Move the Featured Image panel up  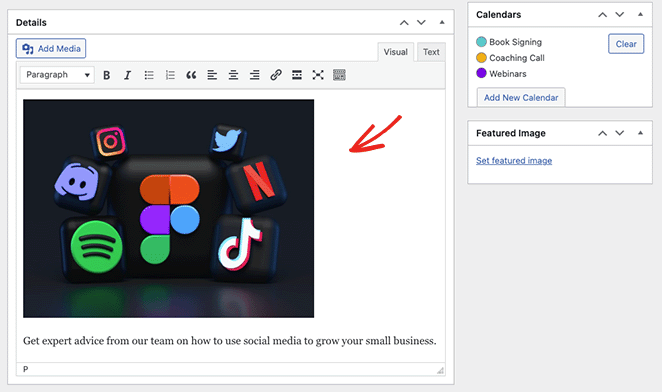click(x=602, y=133)
